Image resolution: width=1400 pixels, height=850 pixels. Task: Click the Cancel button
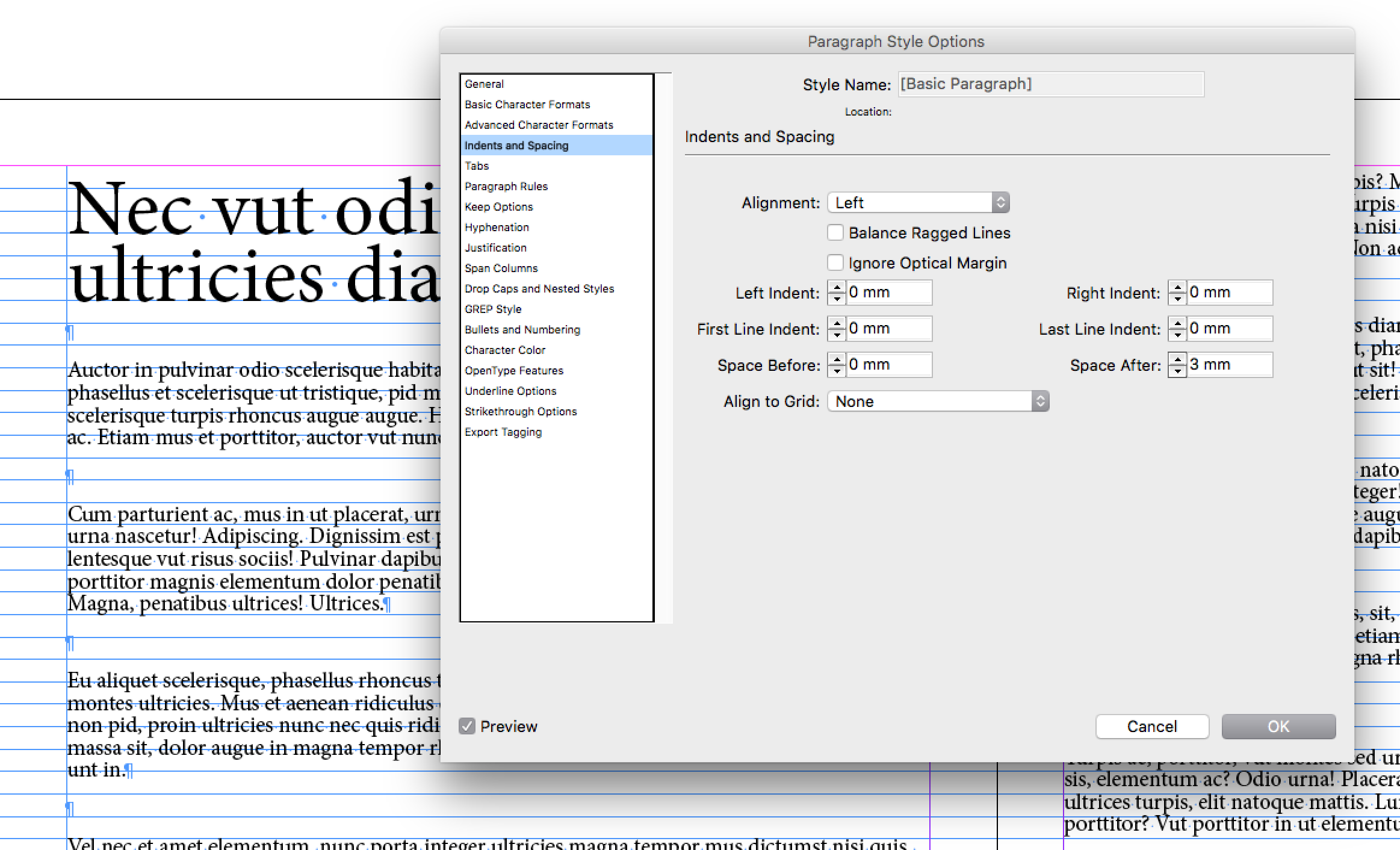coord(1152,727)
